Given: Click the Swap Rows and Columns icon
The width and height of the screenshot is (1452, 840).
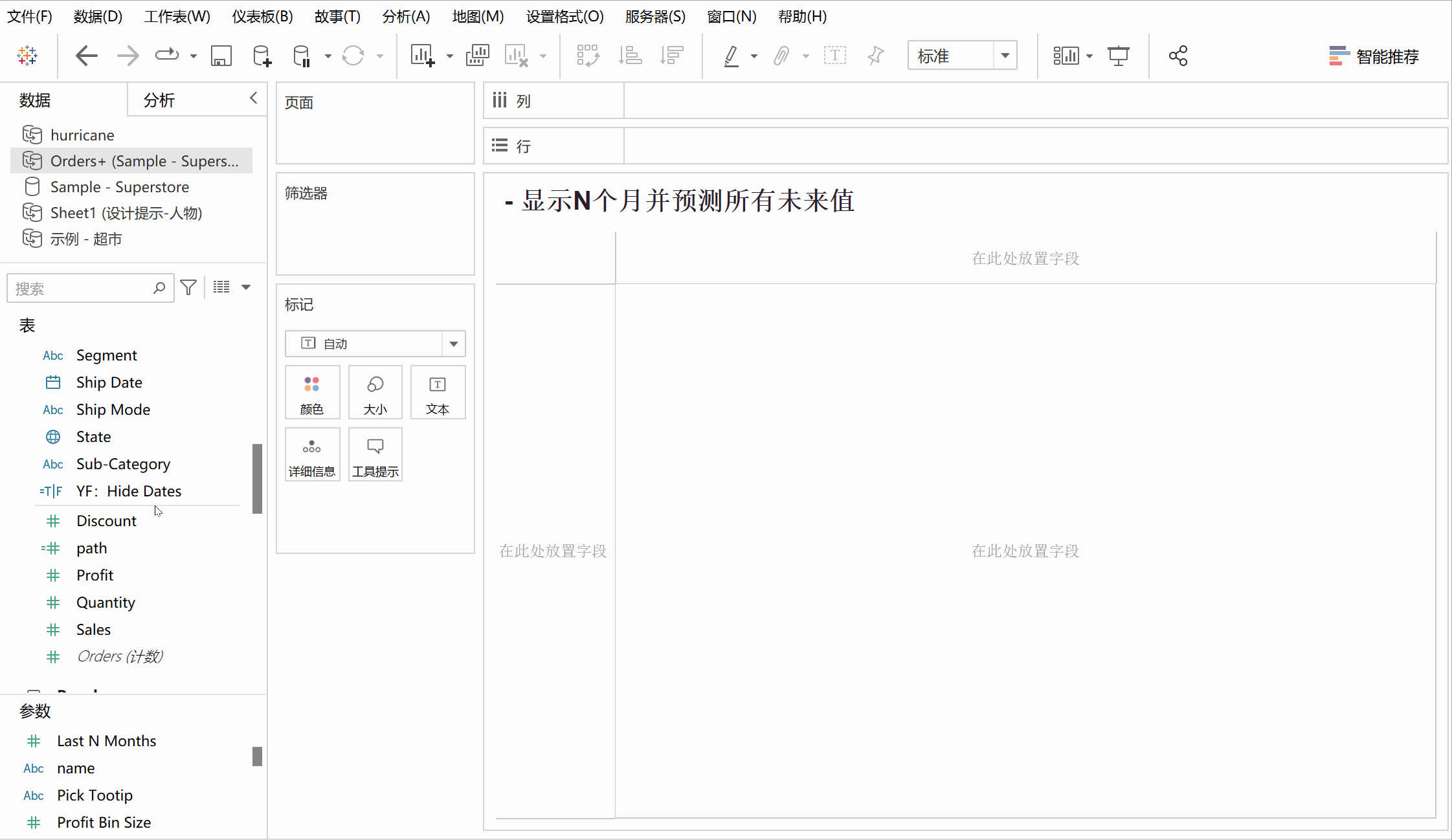Looking at the screenshot, I should (588, 56).
